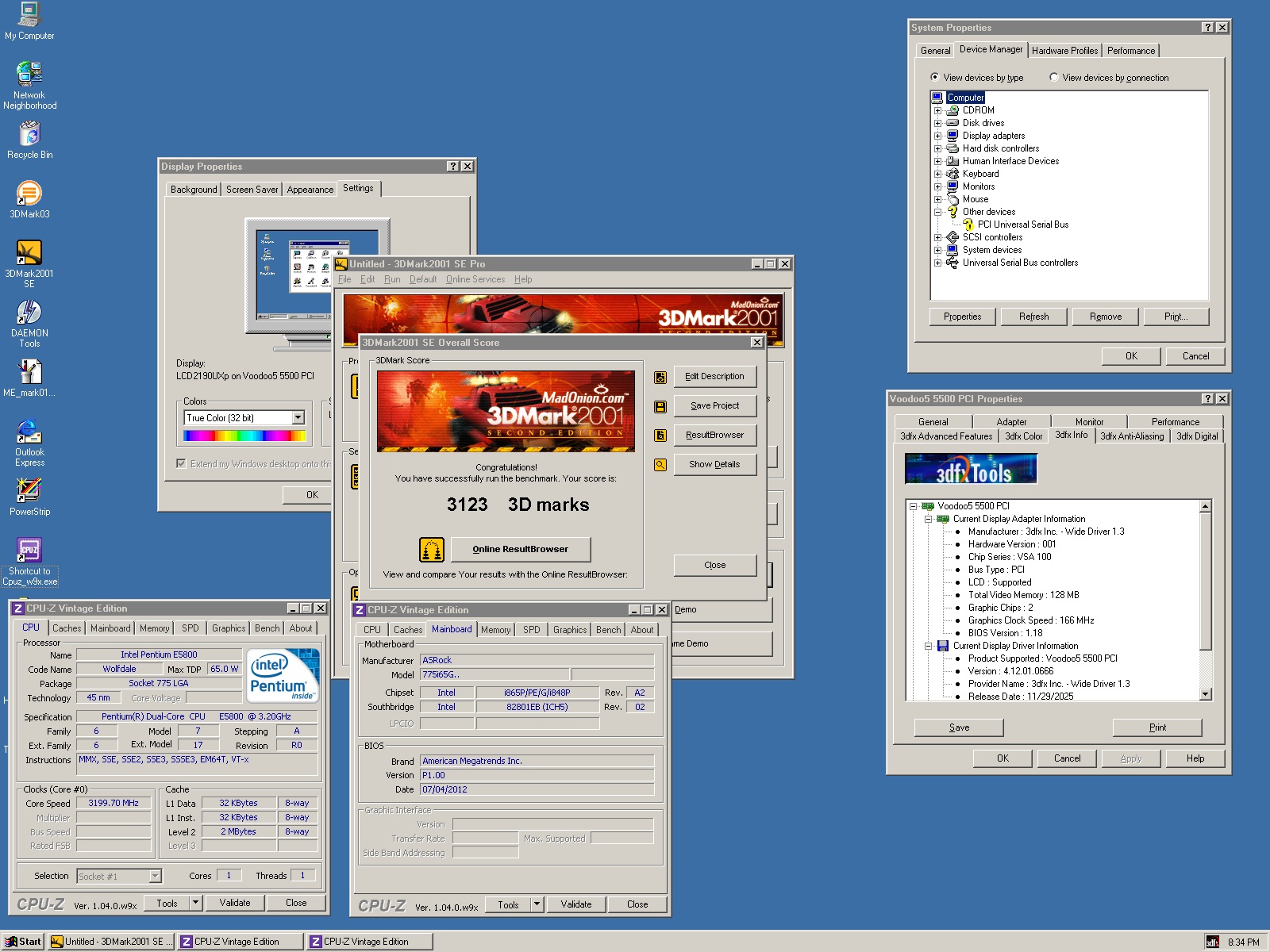Screen dimensions: 1270x952
Task: Click the scroll up arrow in 3dfx Info list
Action: point(1206,506)
